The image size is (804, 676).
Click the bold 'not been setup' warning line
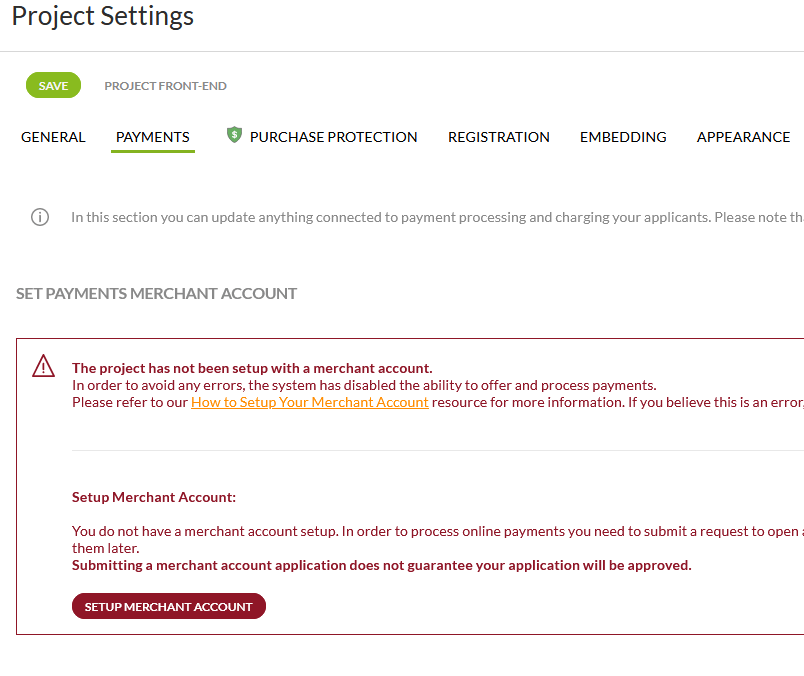click(x=252, y=368)
